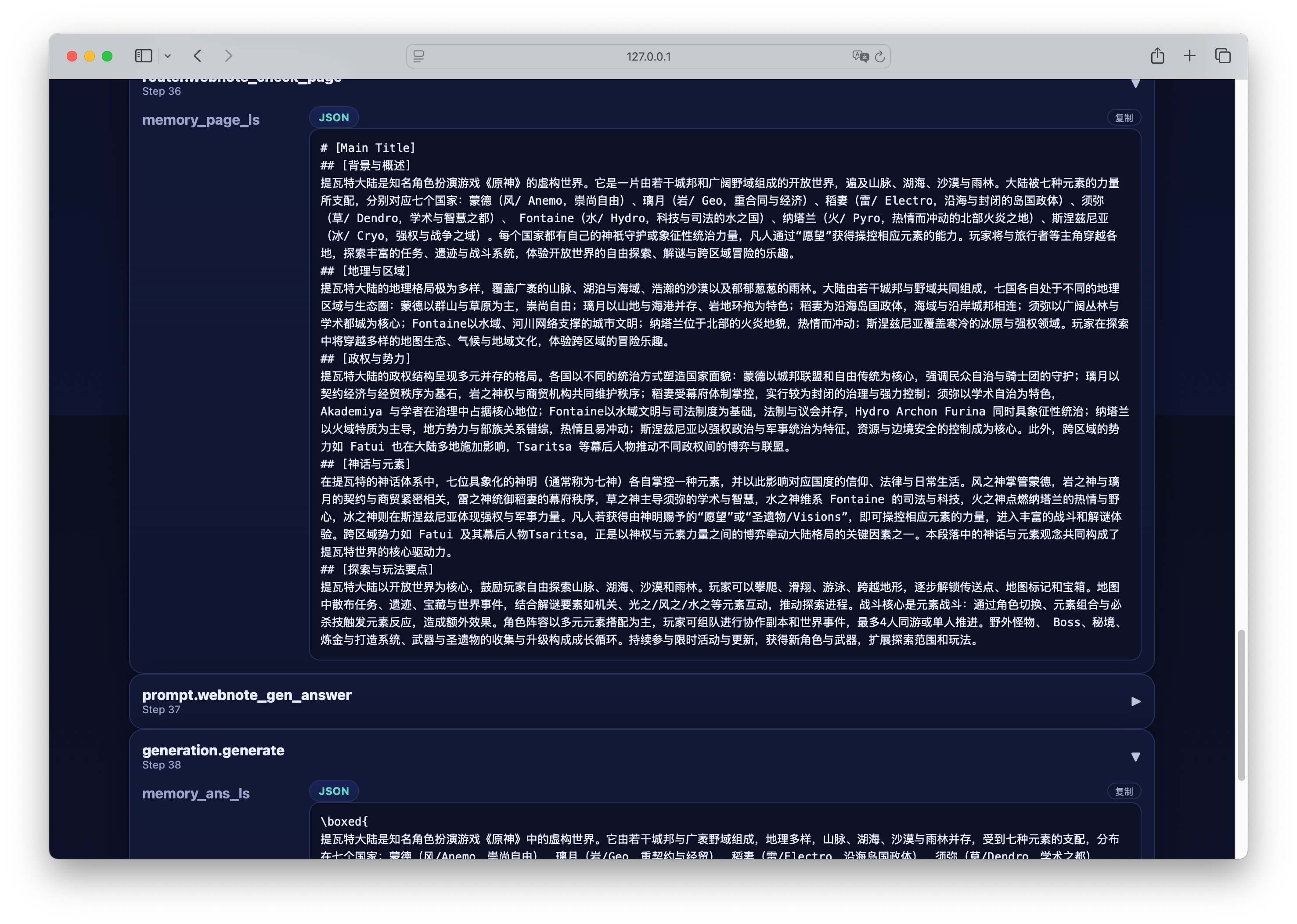Select the JSON badge for memory_ans_ls
This screenshot has height=924, width=1297.
(x=334, y=791)
